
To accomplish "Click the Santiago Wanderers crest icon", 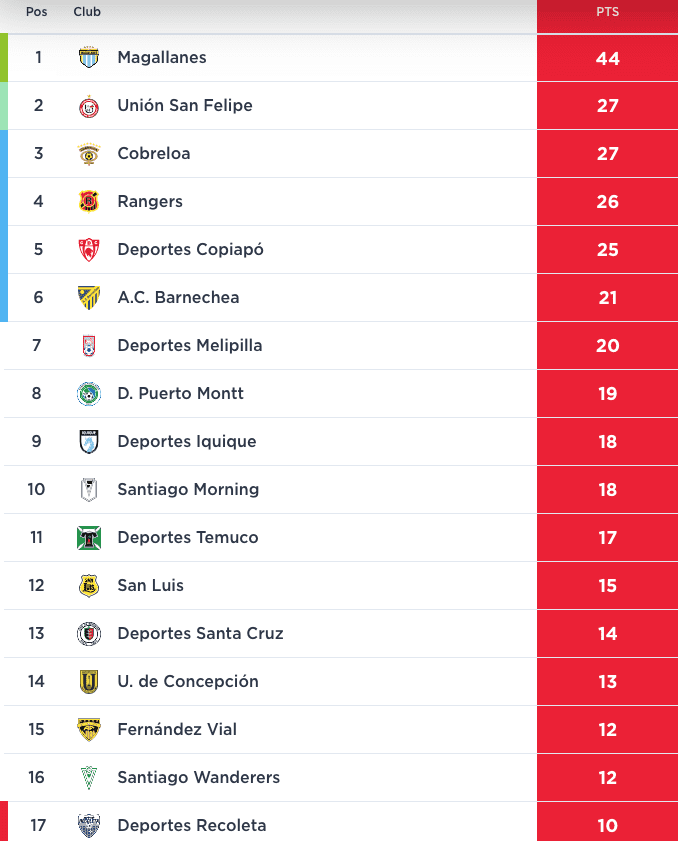I will pos(89,778).
